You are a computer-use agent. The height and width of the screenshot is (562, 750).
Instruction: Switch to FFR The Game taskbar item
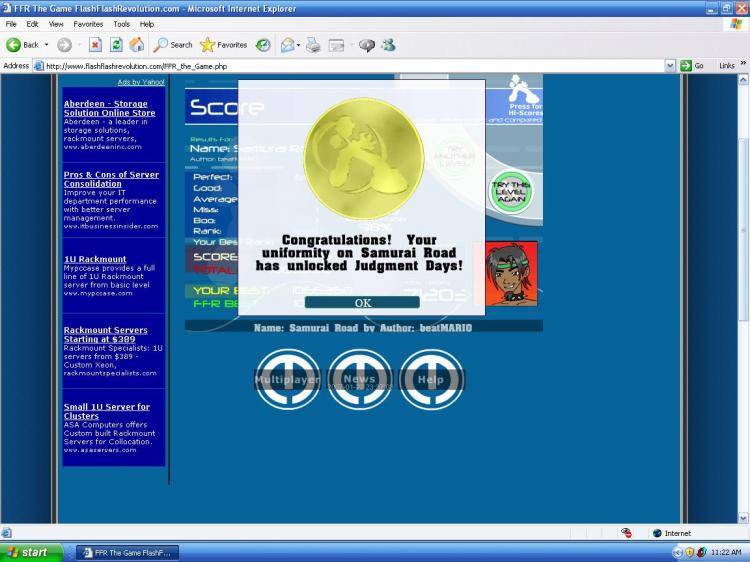point(127,552)
